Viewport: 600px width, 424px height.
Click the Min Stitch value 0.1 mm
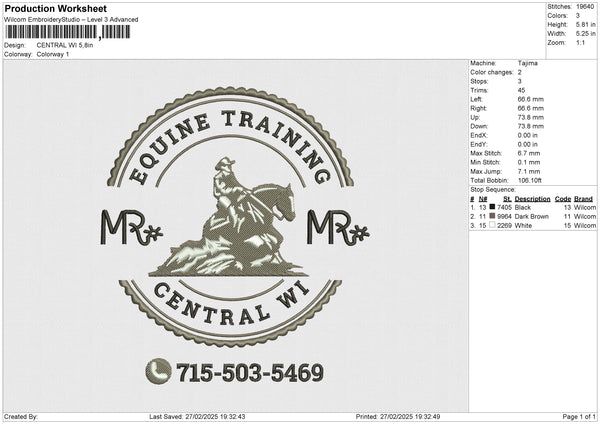(529, 162)
